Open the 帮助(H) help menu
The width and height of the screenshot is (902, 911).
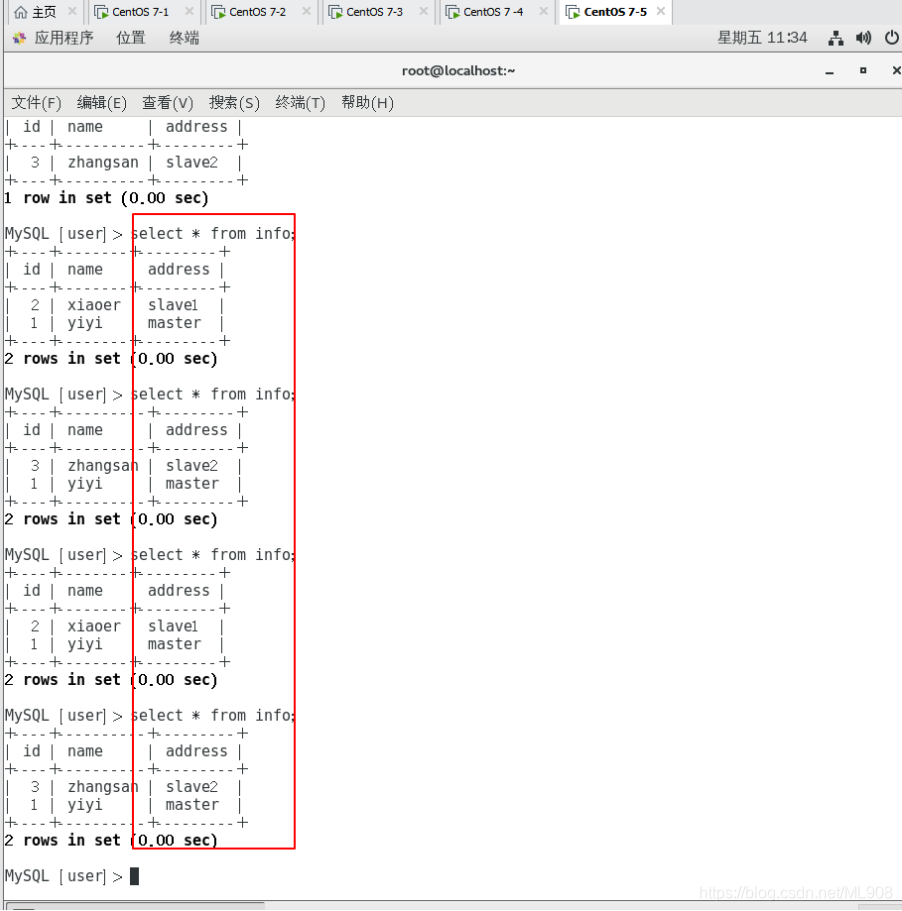pos(368,103)
